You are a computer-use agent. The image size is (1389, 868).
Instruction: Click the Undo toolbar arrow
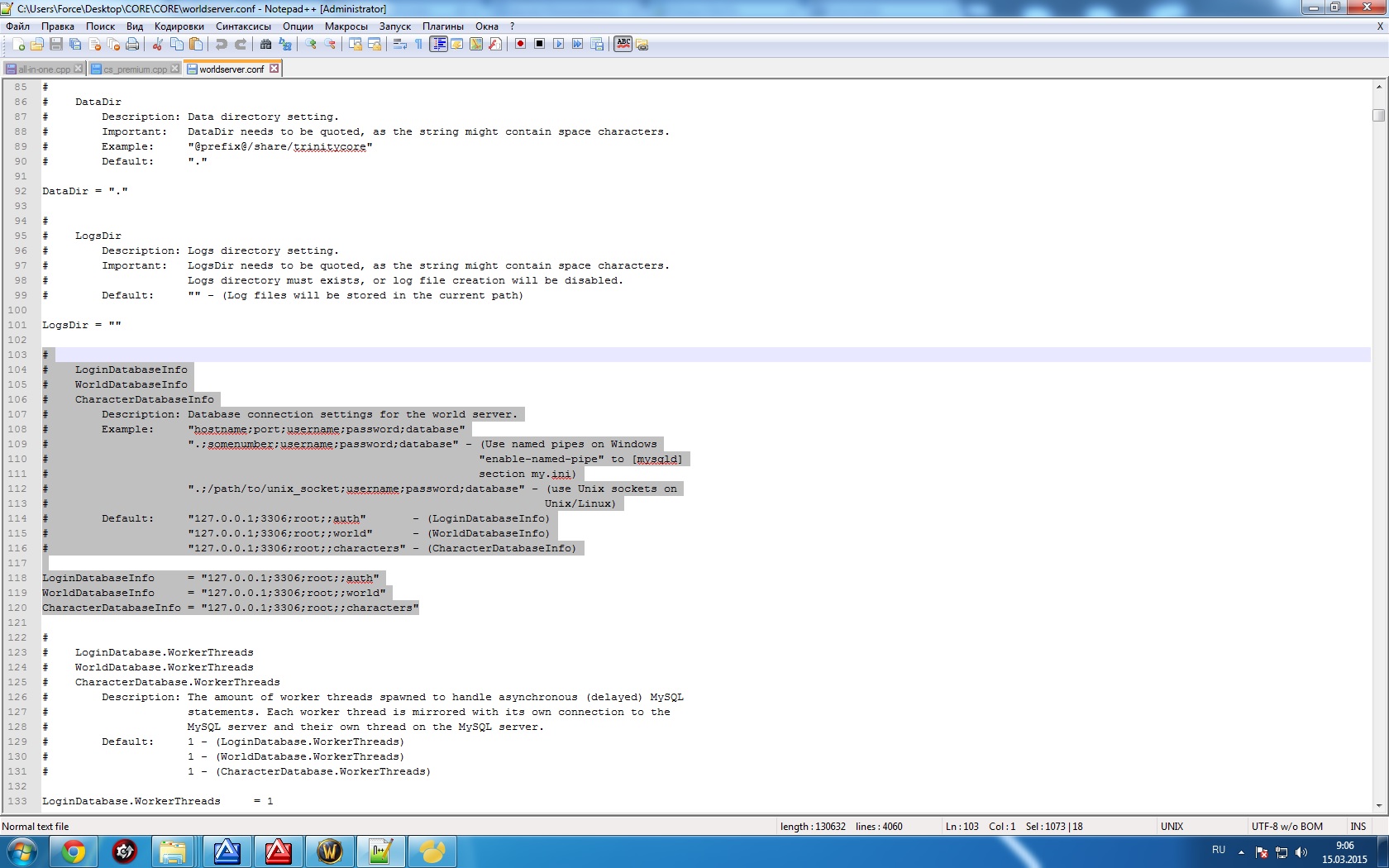(x=221, y=45)
